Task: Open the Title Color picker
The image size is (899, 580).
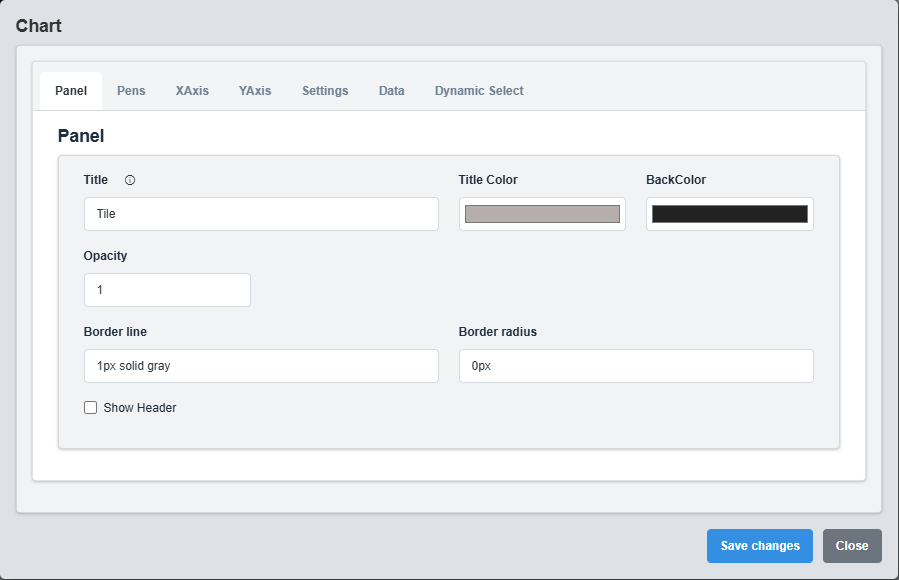Action: pyautogui.click(x=541, y=213)
